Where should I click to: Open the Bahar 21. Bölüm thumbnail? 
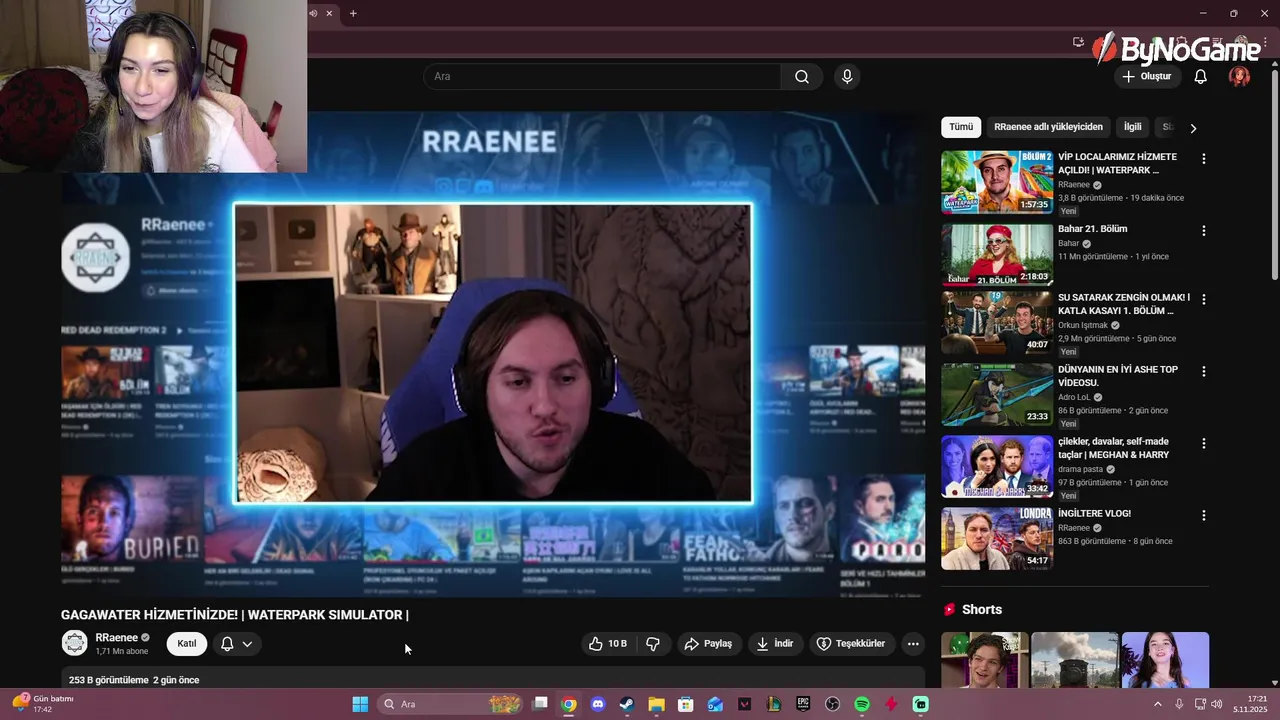997,254
